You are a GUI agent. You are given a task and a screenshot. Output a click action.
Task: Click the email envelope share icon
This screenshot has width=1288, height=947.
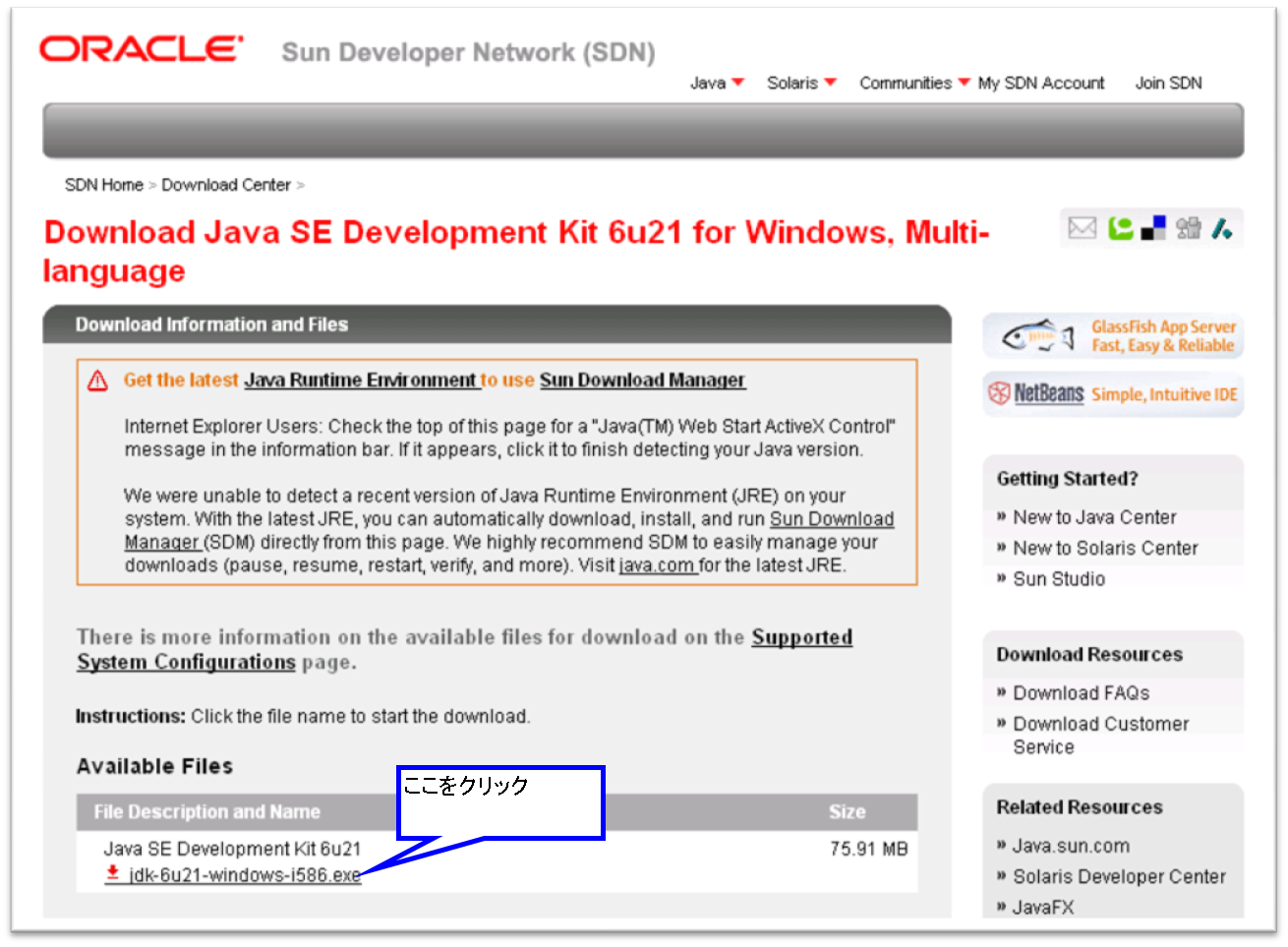tap(1082, 228)
